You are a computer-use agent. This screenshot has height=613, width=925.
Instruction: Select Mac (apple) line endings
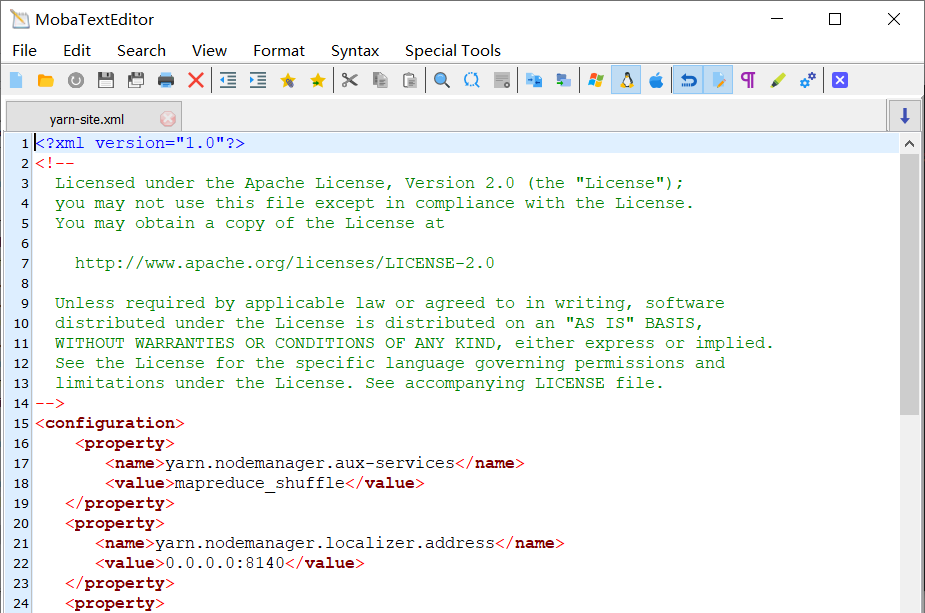coord(656,80)
